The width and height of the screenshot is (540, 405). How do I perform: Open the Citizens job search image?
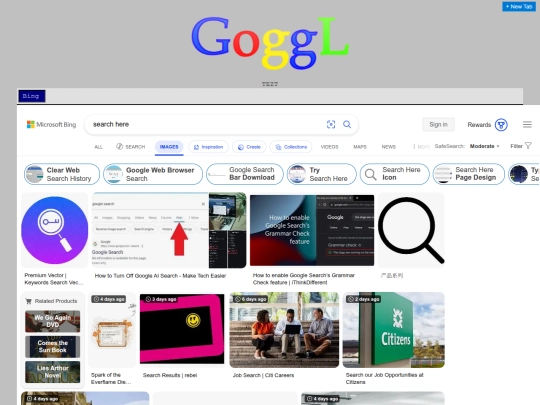tap(394, 330)
